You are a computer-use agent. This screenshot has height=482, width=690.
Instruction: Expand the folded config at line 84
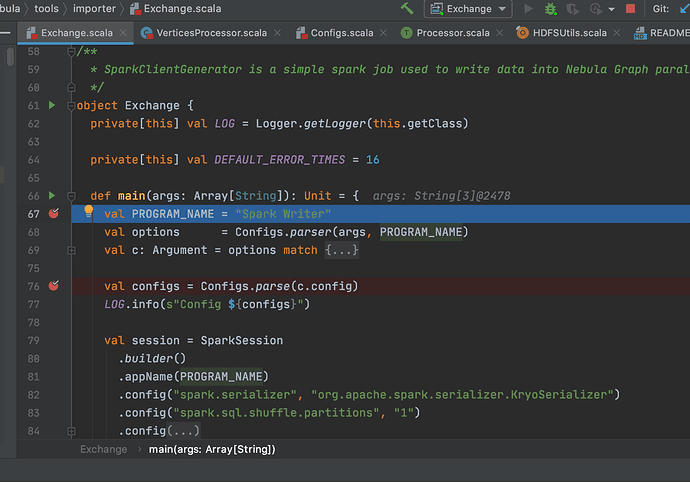coord(71,431)
